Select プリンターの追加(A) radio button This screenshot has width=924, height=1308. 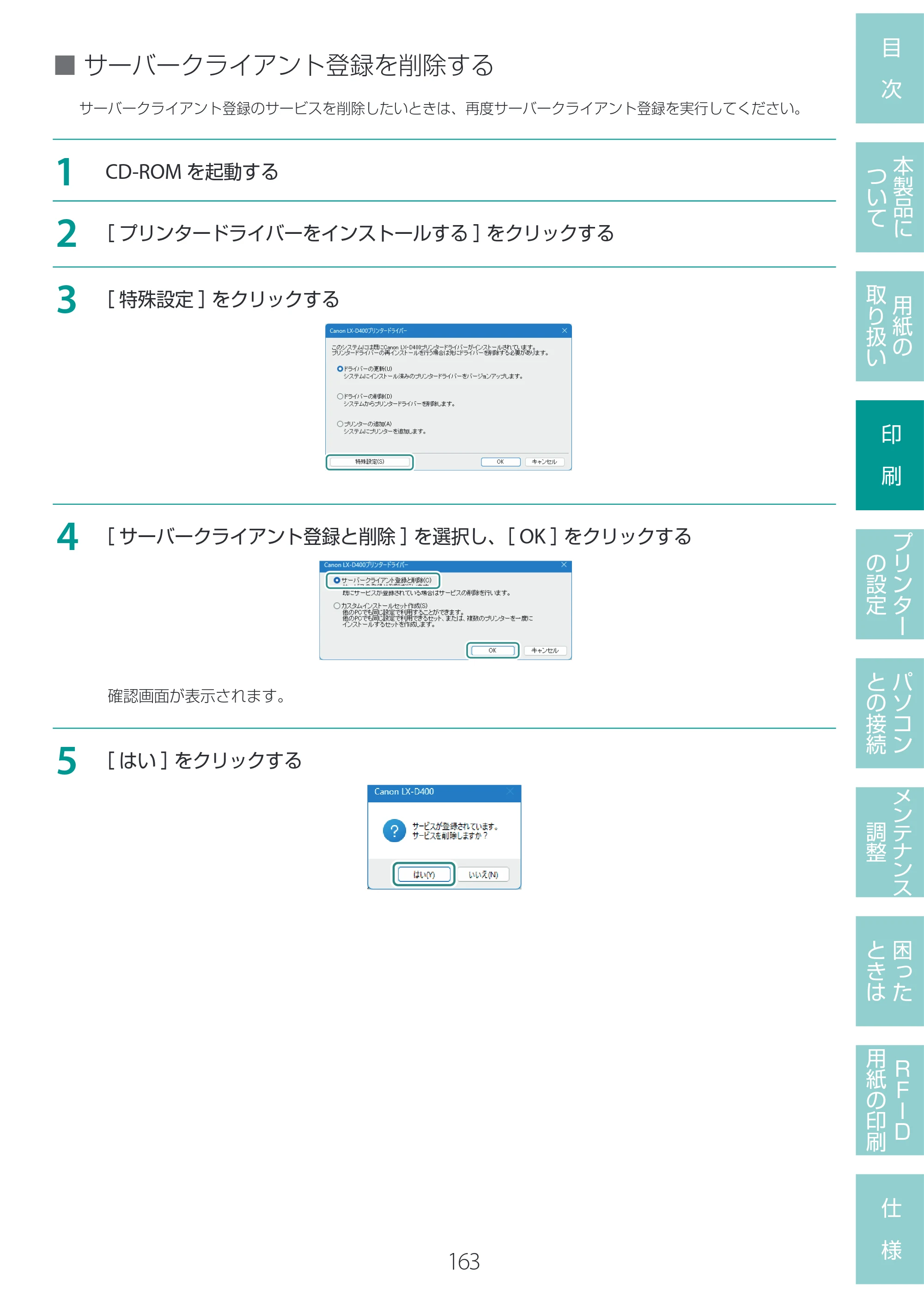340,424
